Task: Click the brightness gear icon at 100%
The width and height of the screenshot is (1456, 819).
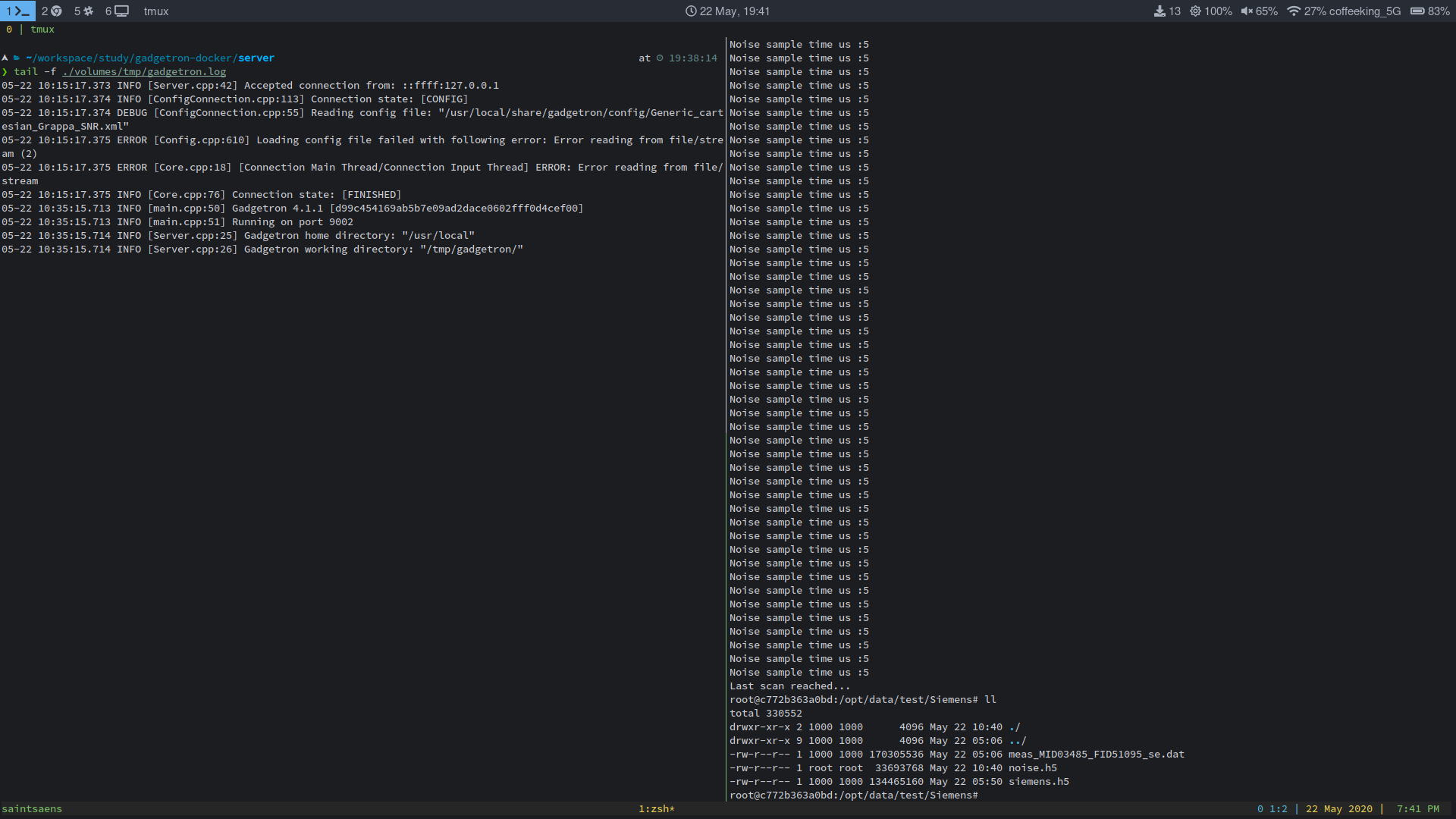Action: coord(1195,11)
